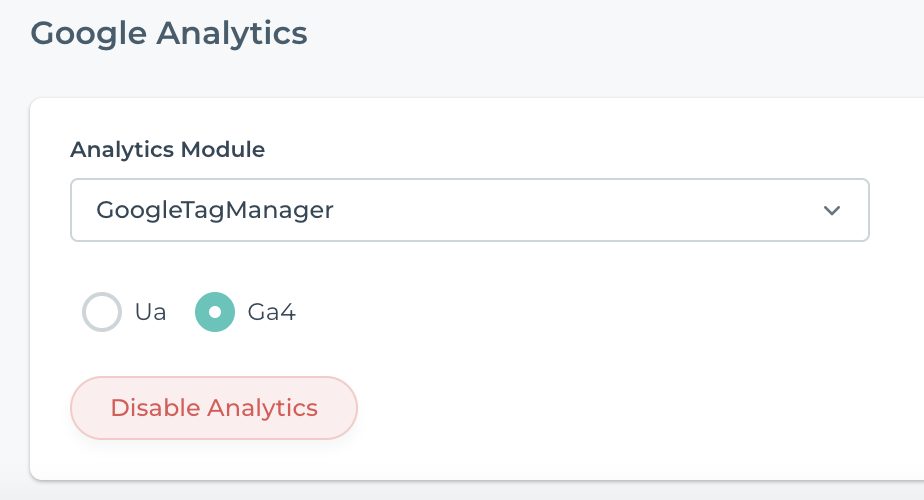Screen dimensions: 924x500
Task: Click the teal selected Ga4 radio indicator
Action: tap(214, 312)
